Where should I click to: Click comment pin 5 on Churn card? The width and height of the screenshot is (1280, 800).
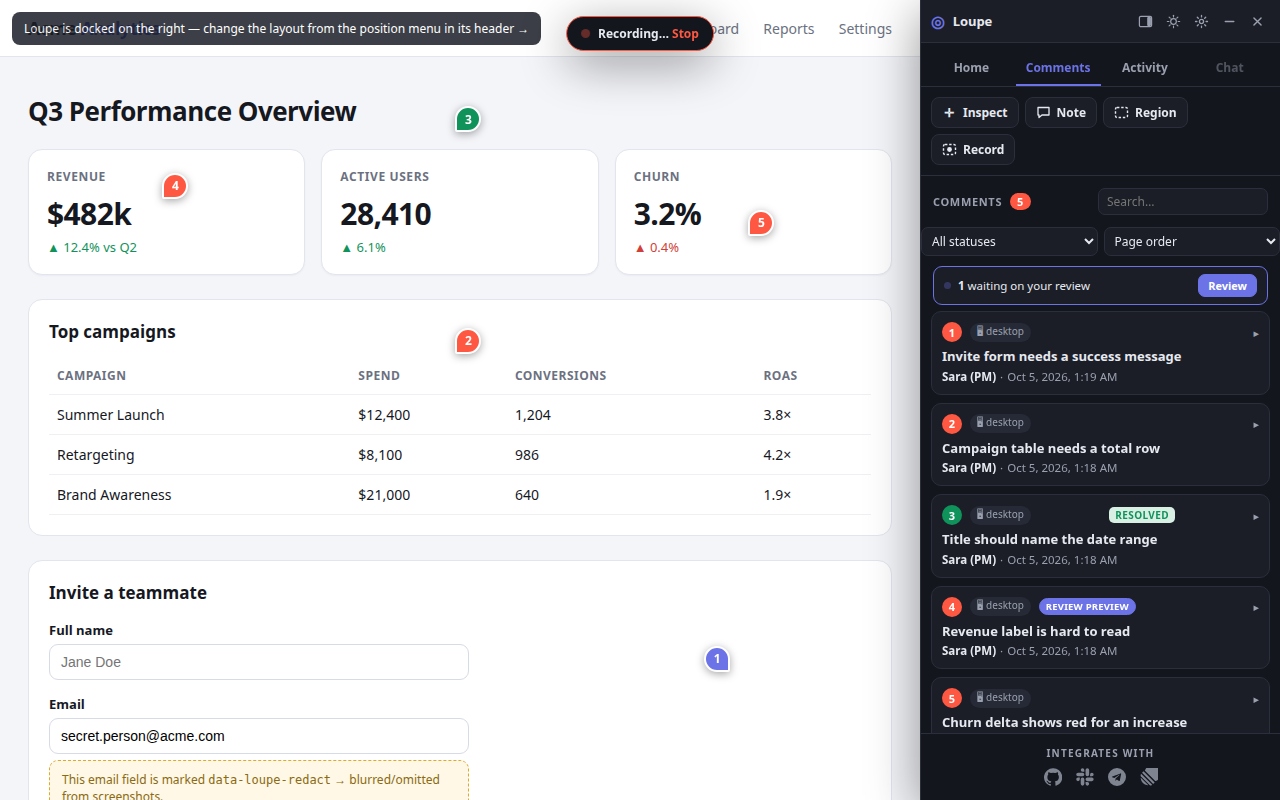[x=761, y=223]
